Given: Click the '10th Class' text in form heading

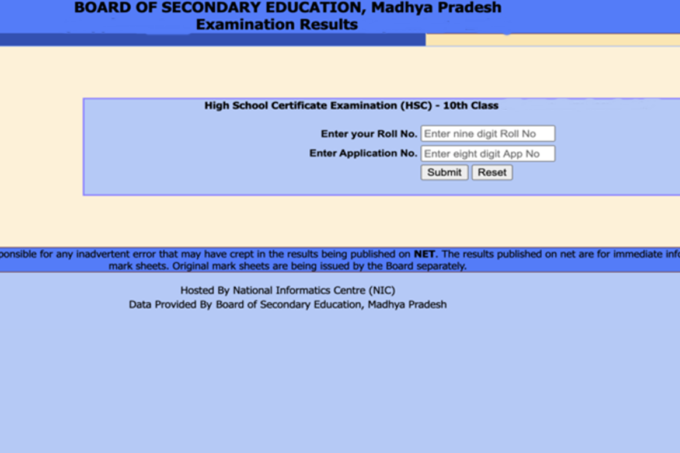Looking at the screenshot, I should pos(470,105).
